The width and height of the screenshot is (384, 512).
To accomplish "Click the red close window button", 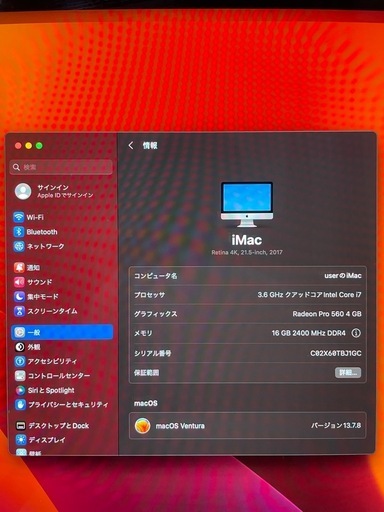I will [x=18, y=146].
